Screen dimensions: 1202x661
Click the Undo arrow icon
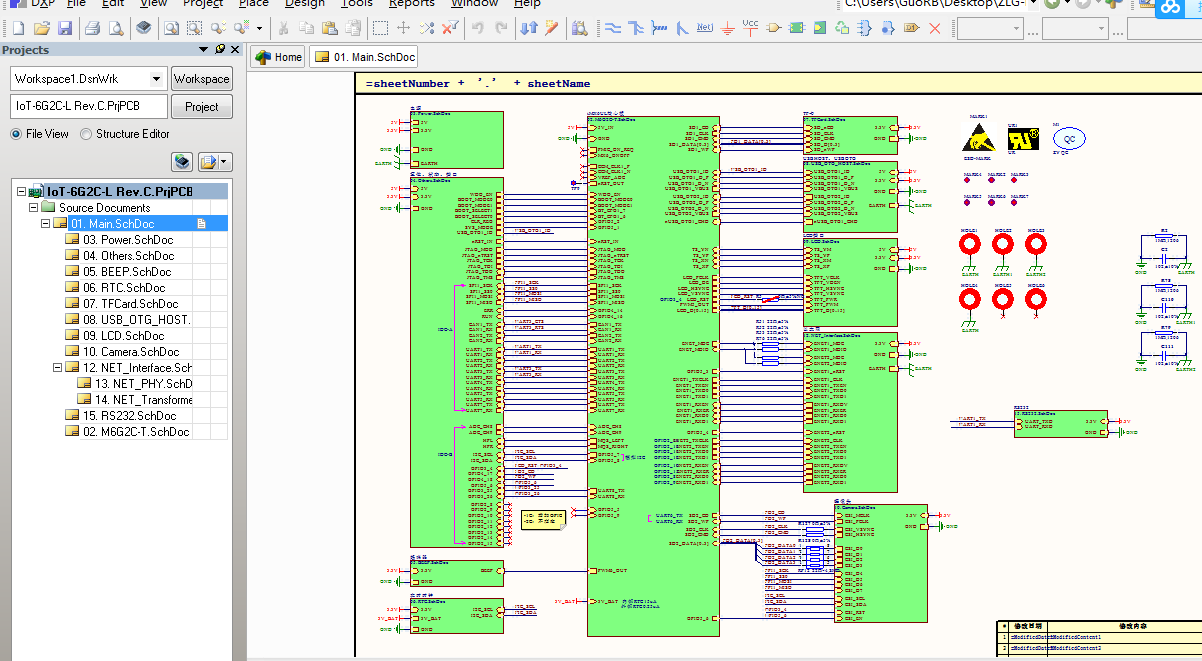click(478, 28)
